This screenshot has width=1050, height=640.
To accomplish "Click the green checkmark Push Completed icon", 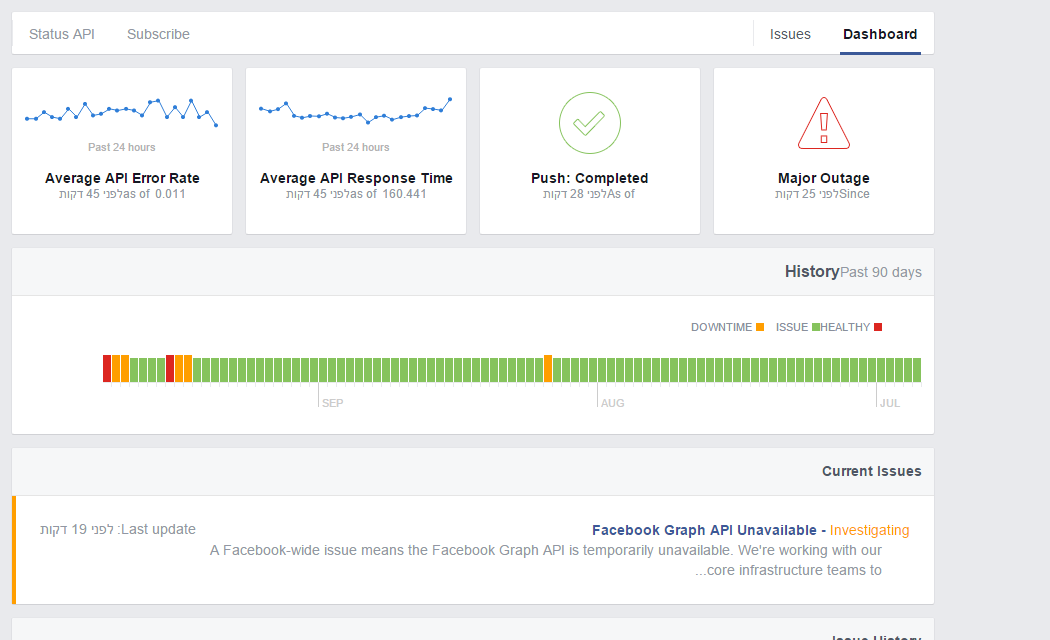I will [589, 123].
